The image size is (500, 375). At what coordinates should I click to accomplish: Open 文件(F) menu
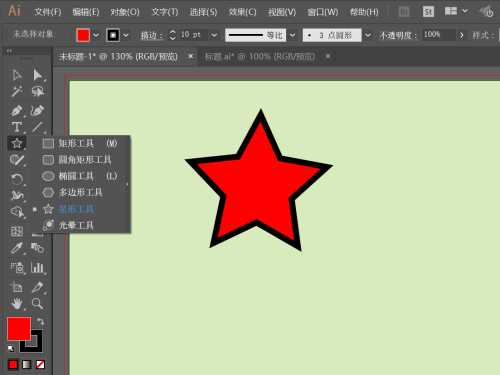click(48, 12)
